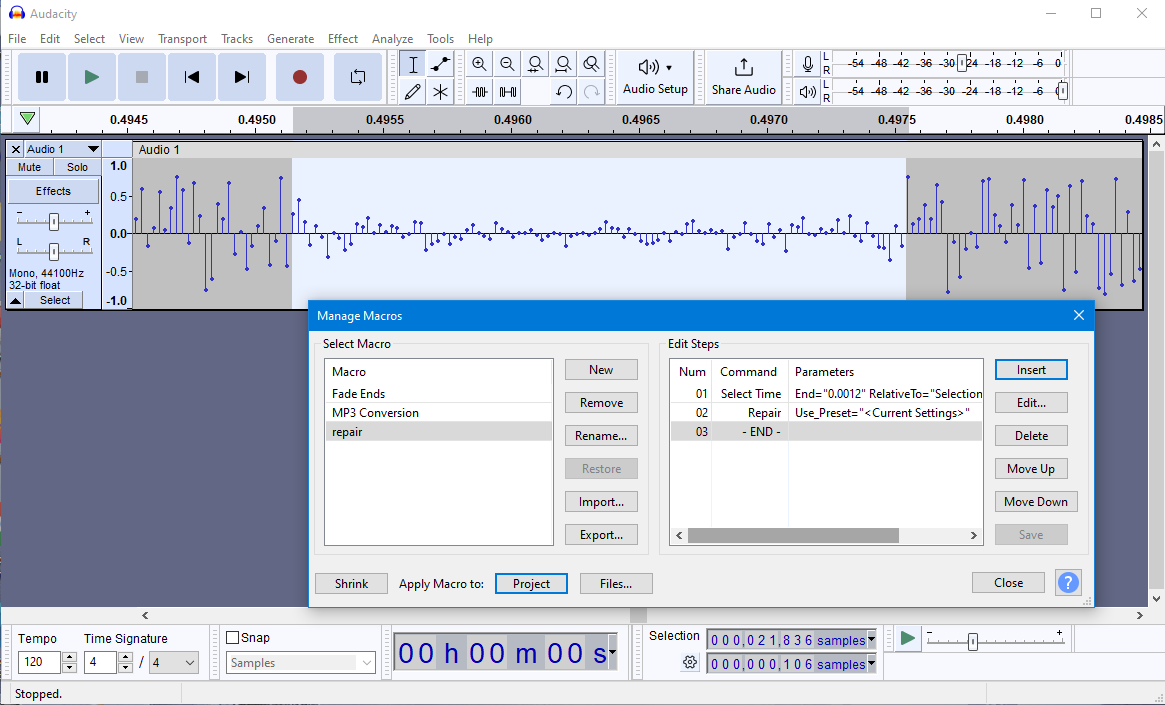1165x705 pixels.
Task: Solo the Audio 1 track
Action: click(77, 167)
